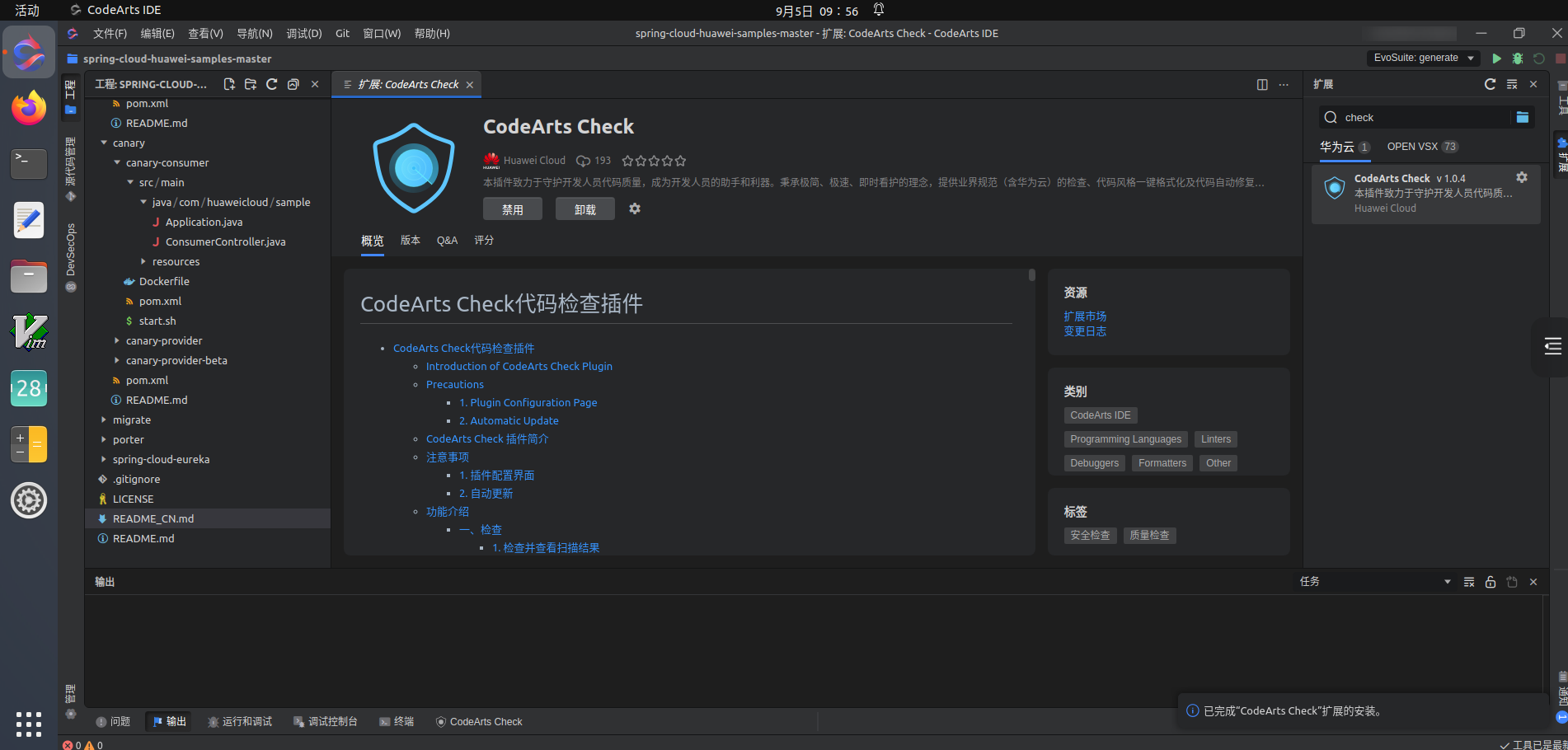Run the EvoSuite: generate configuration
Viewport: 1568px width, 750px height.
[x=1497, y=59]
